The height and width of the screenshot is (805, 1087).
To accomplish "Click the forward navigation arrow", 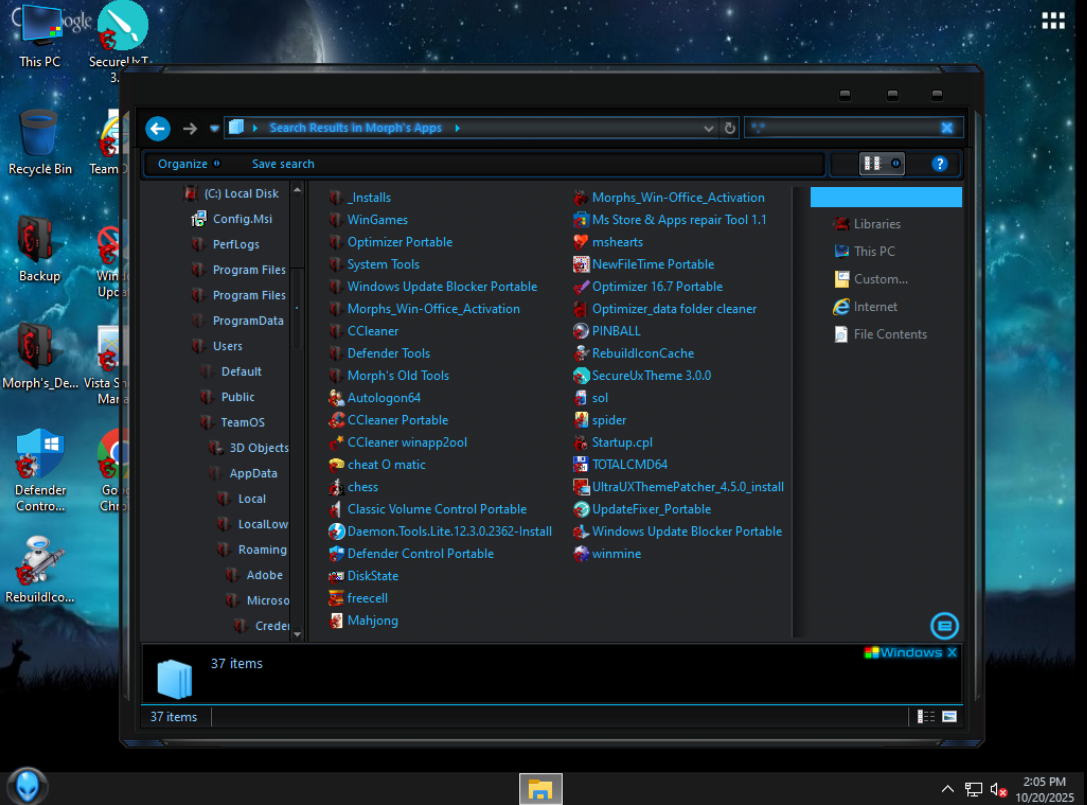I will pos(190,128).
